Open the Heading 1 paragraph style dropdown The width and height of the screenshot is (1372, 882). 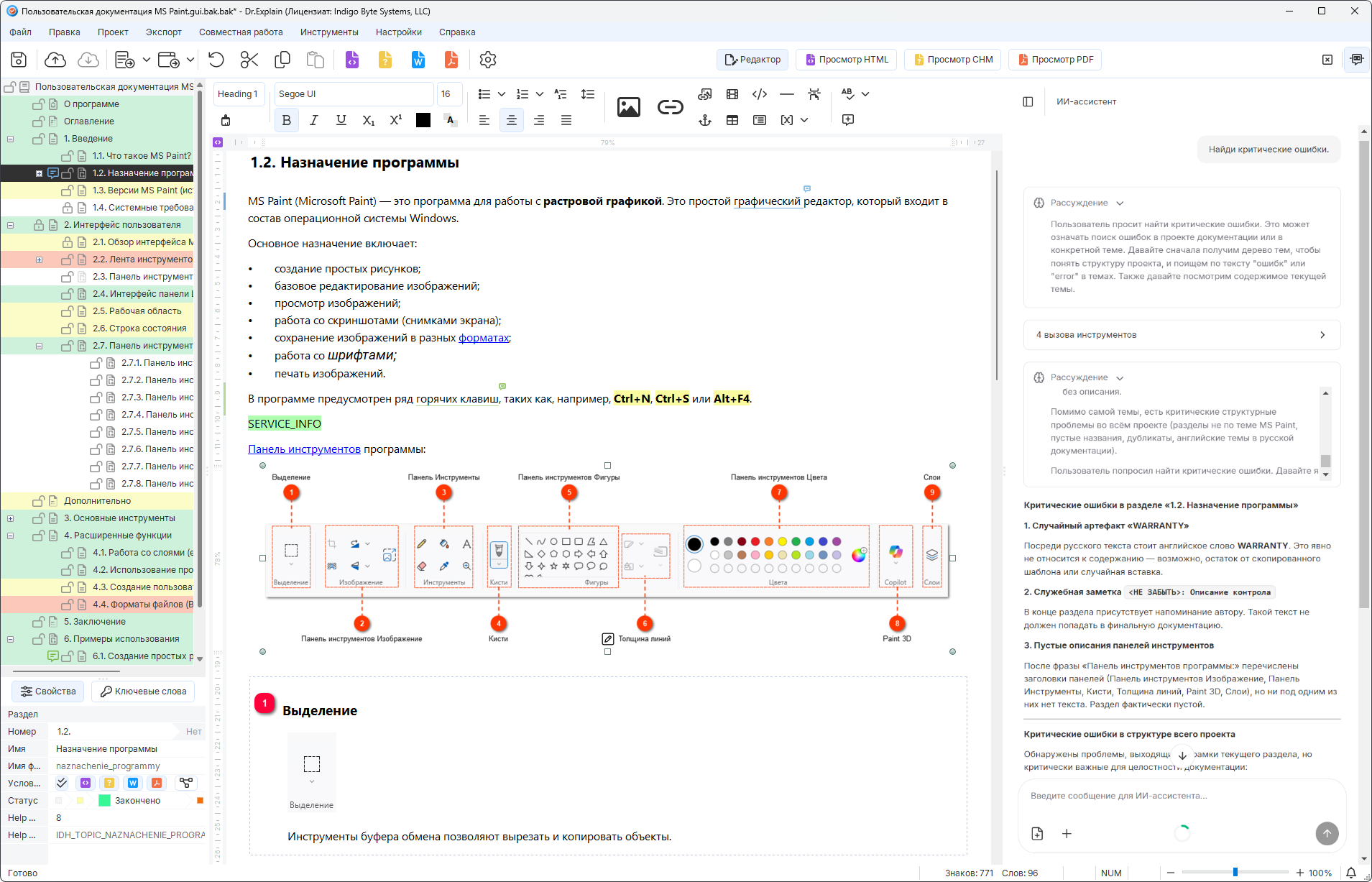[239, 94]
